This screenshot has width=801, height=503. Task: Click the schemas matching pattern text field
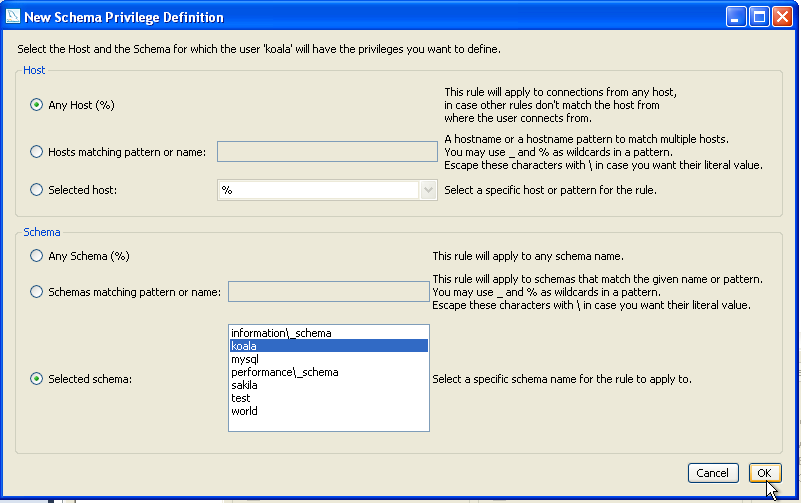(x=328, y=292)
